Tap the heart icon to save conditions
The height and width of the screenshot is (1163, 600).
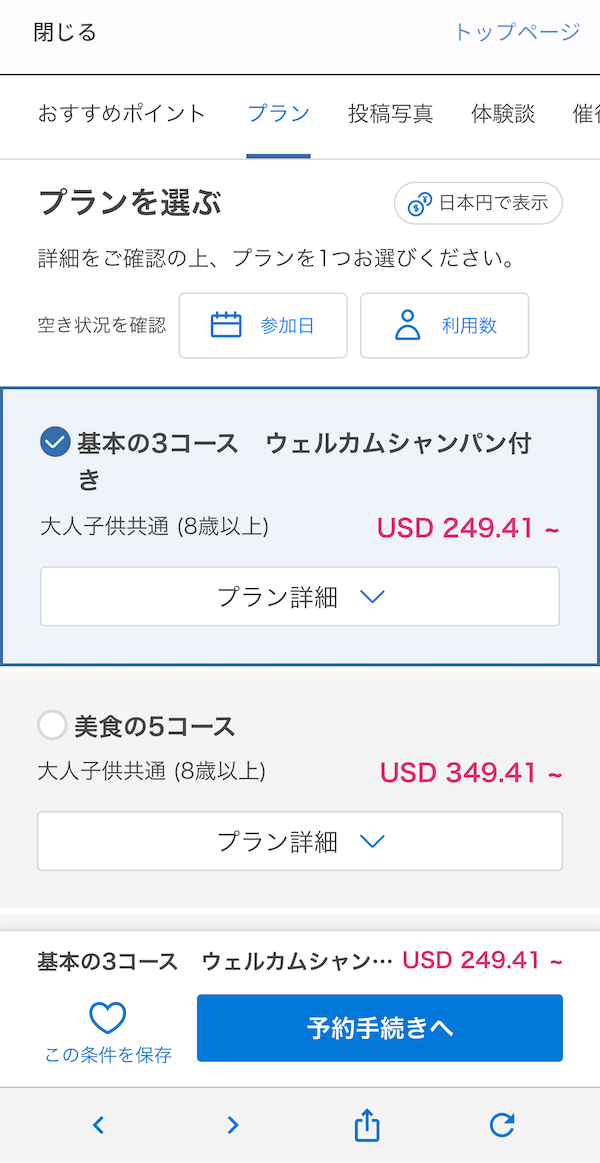pyautogui.click(x=108, y=1018)
